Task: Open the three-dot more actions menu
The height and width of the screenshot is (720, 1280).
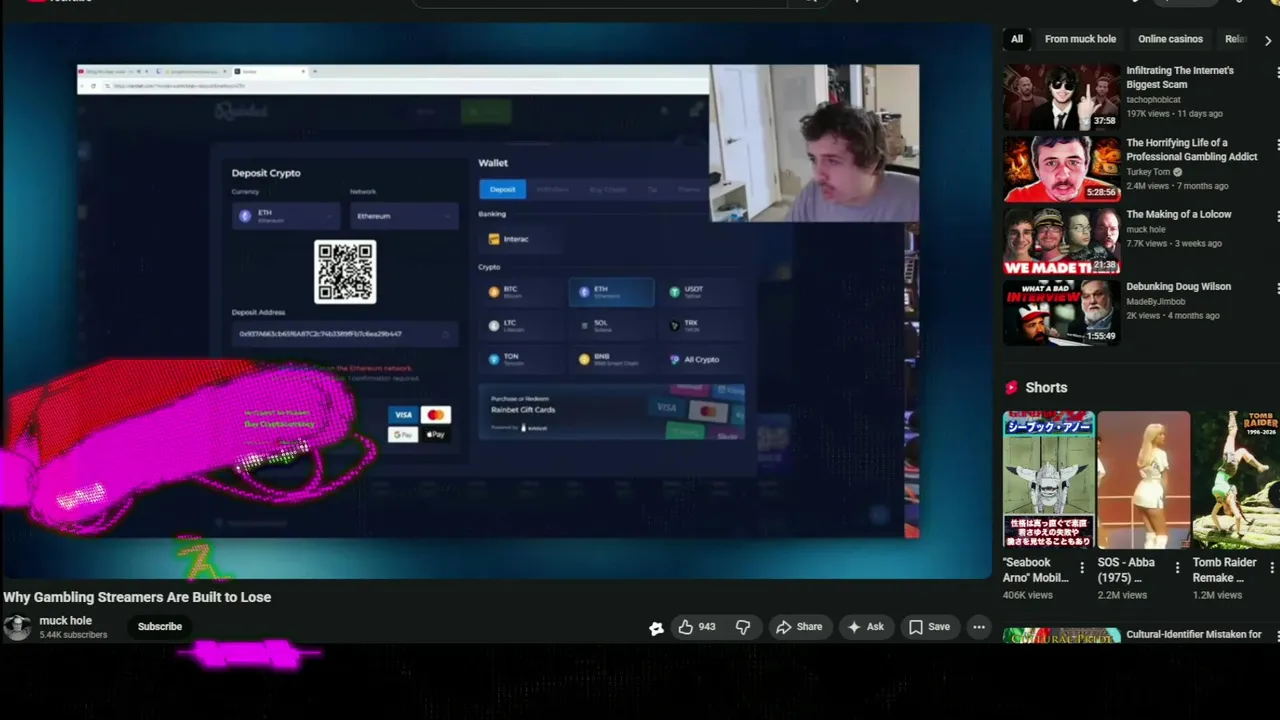Action: pyautogui.click(x=979, y=627)
